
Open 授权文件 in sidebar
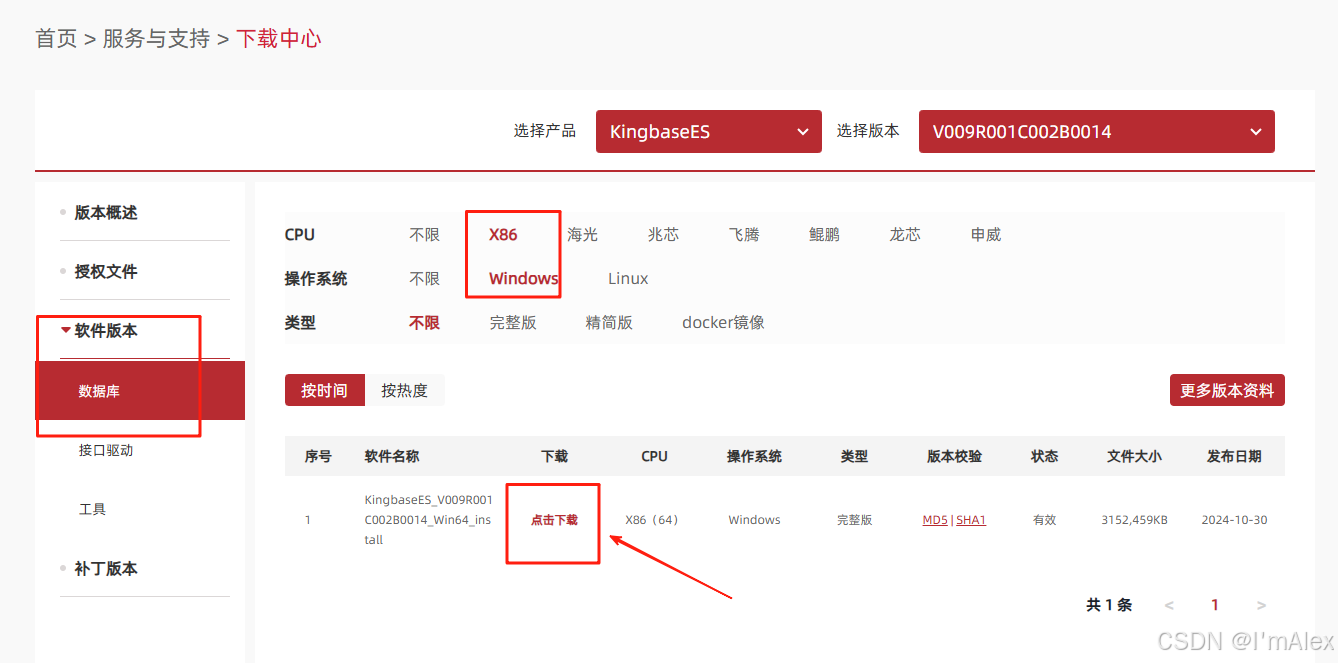pyautogui.click(x=106, y=272)
